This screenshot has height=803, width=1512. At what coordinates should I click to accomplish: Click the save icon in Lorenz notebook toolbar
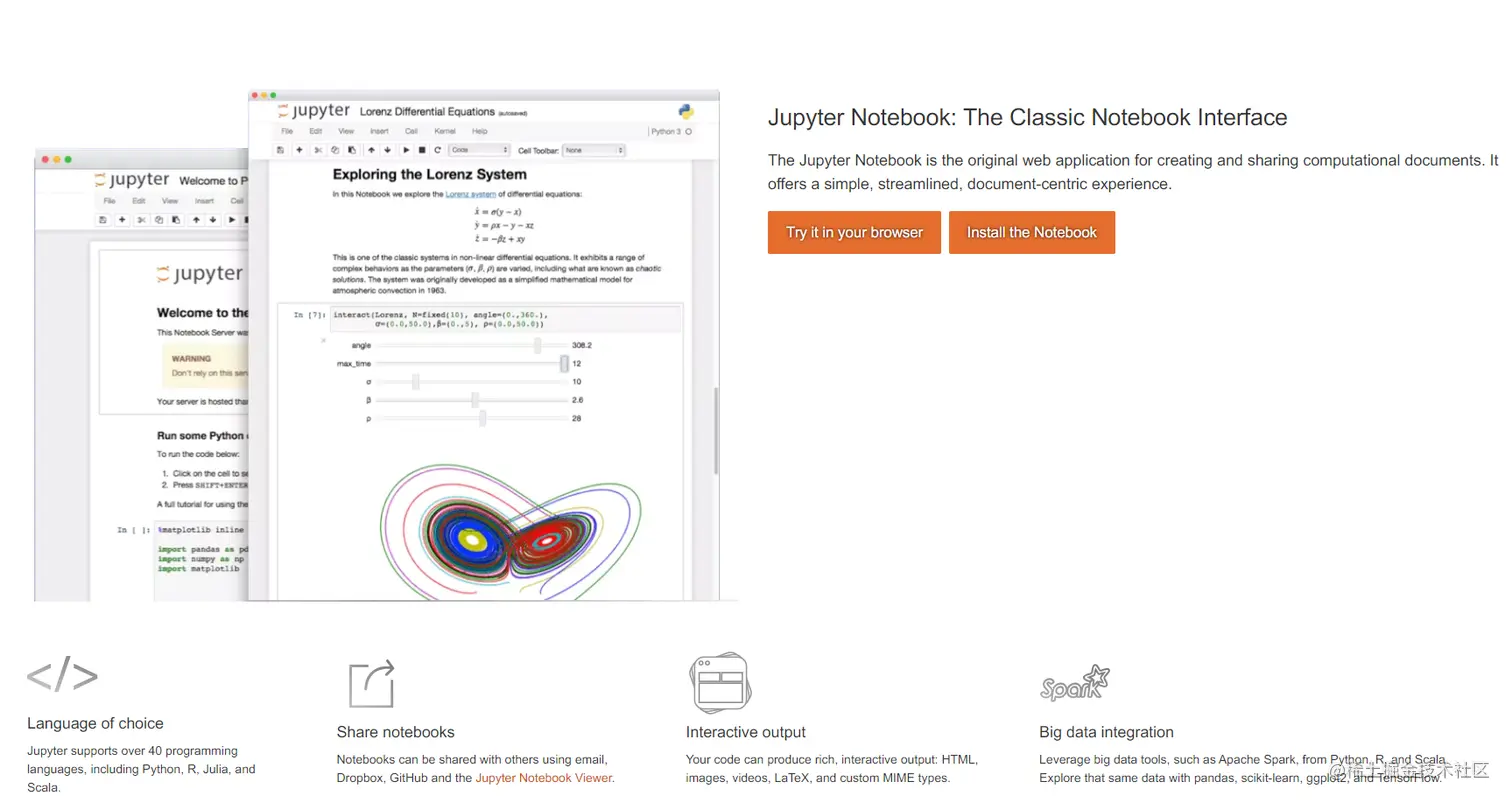[x=280, y=150]
